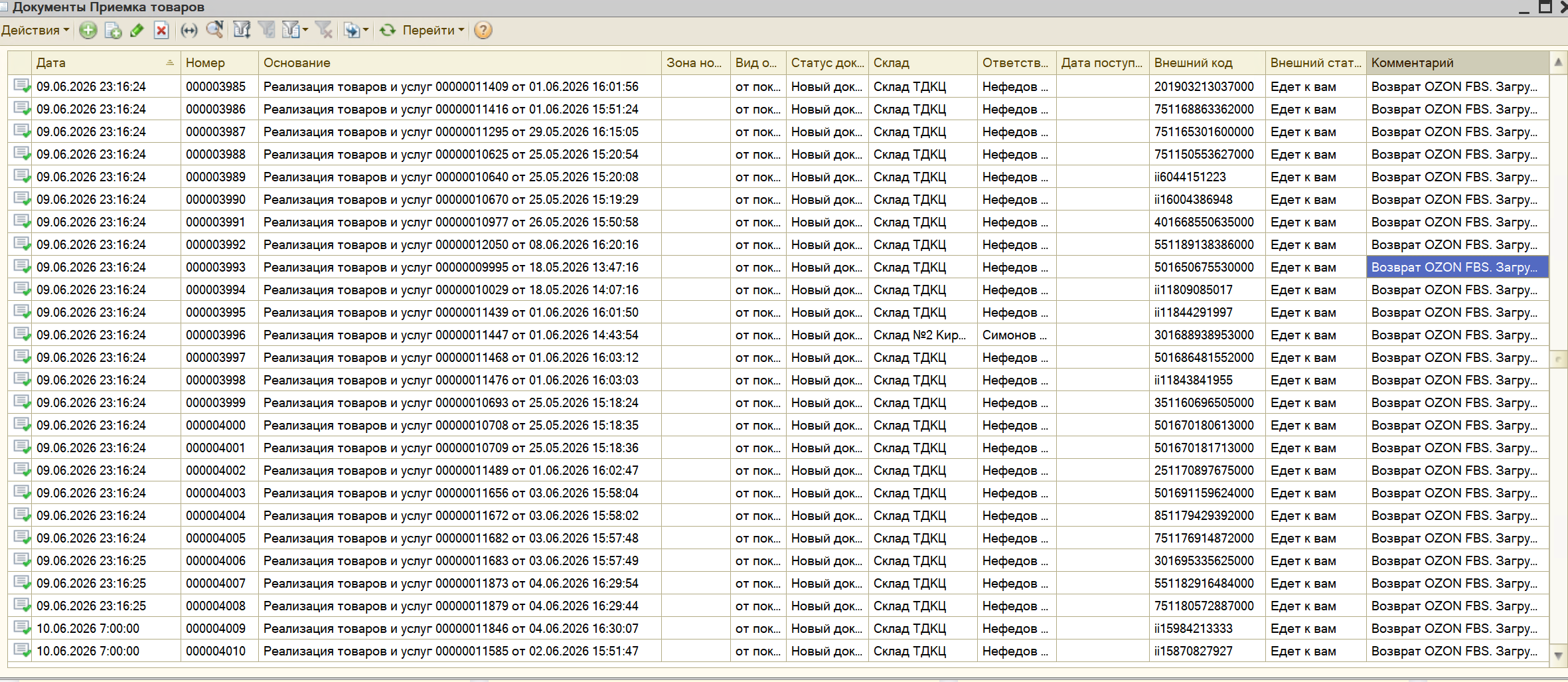Open Help with the question mark icon

click(483, 30)
